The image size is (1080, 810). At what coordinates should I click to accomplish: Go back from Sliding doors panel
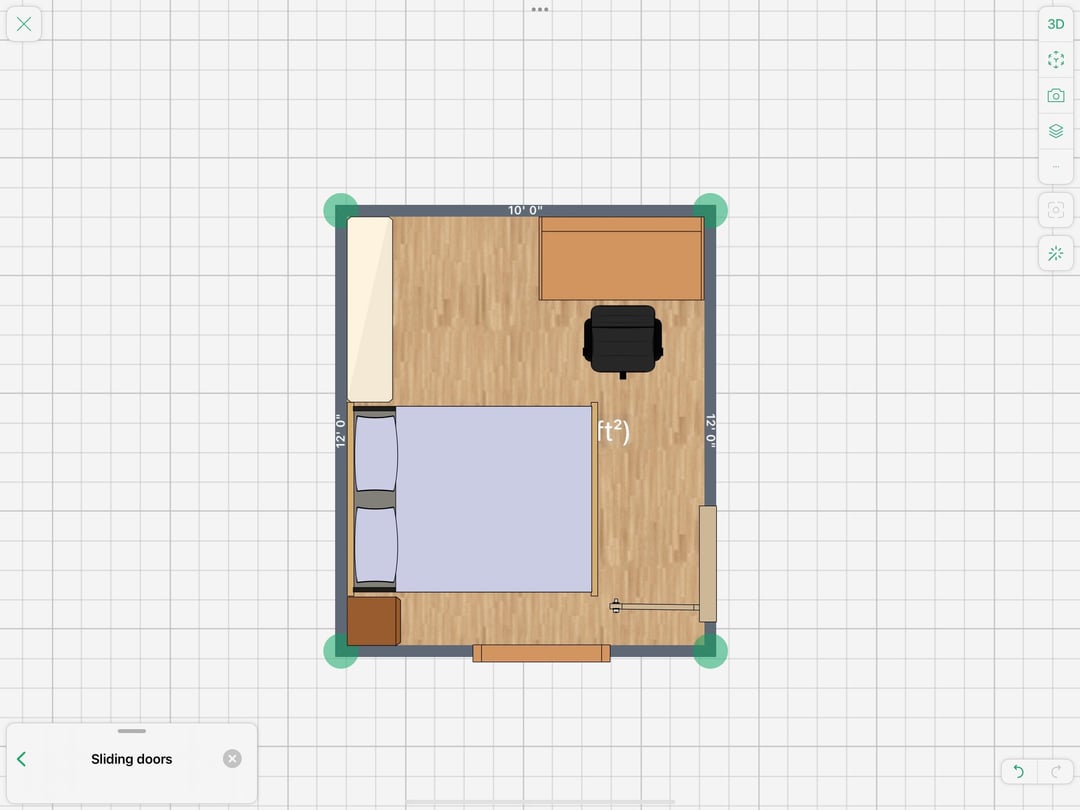coord(22,759)
